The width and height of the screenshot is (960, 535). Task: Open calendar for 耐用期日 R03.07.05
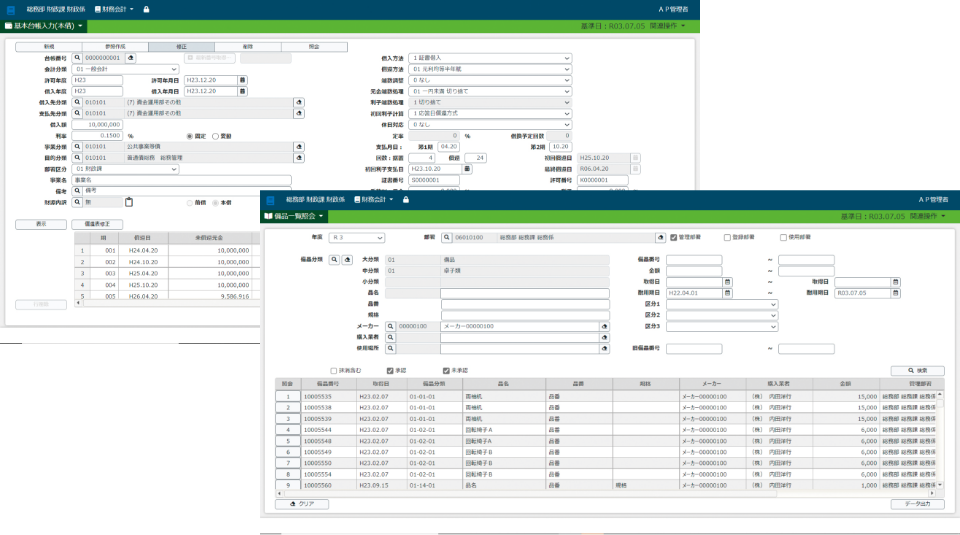click(895, 293)
